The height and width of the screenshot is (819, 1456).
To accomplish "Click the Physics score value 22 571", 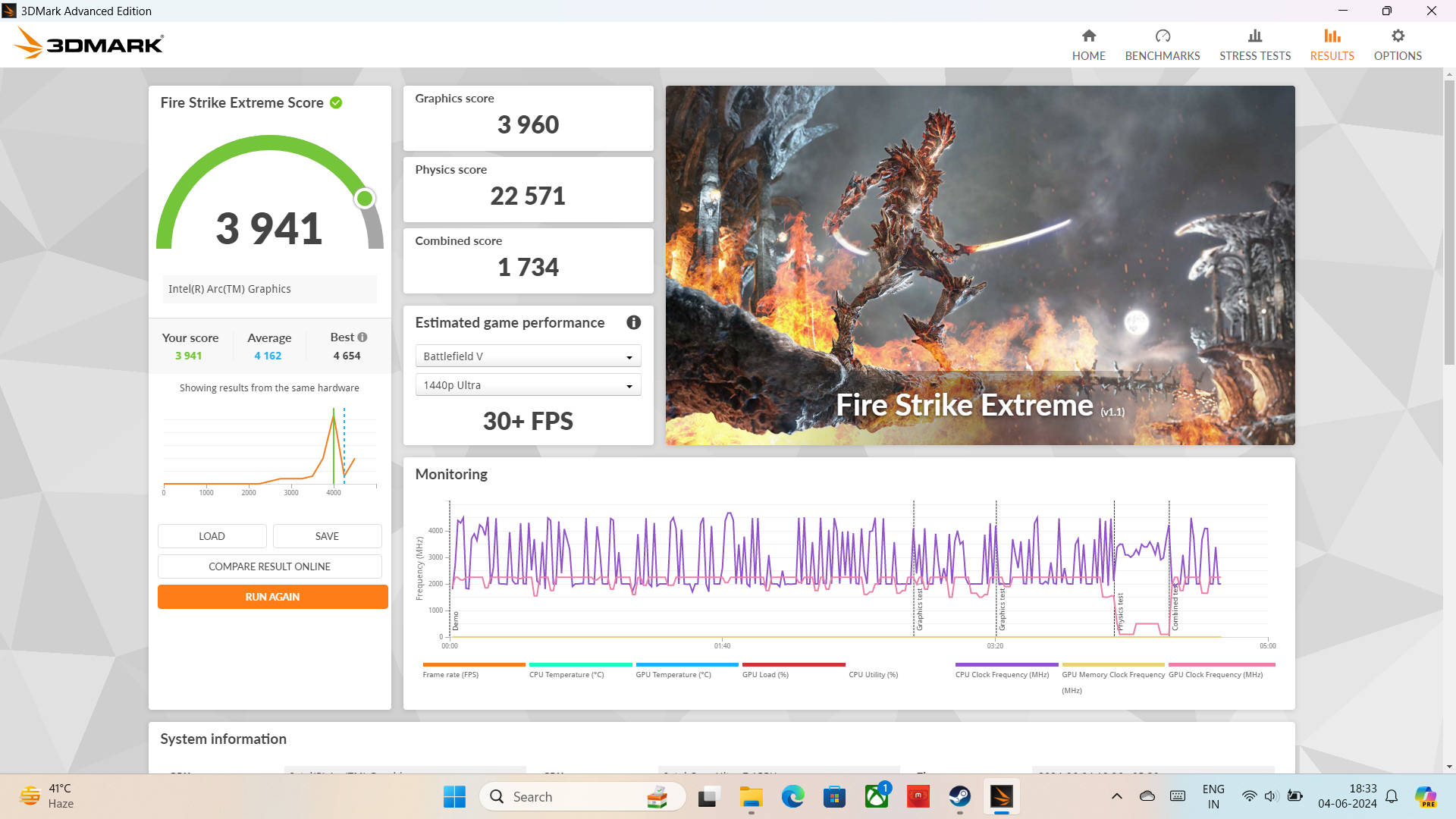I will coord(528,196).
